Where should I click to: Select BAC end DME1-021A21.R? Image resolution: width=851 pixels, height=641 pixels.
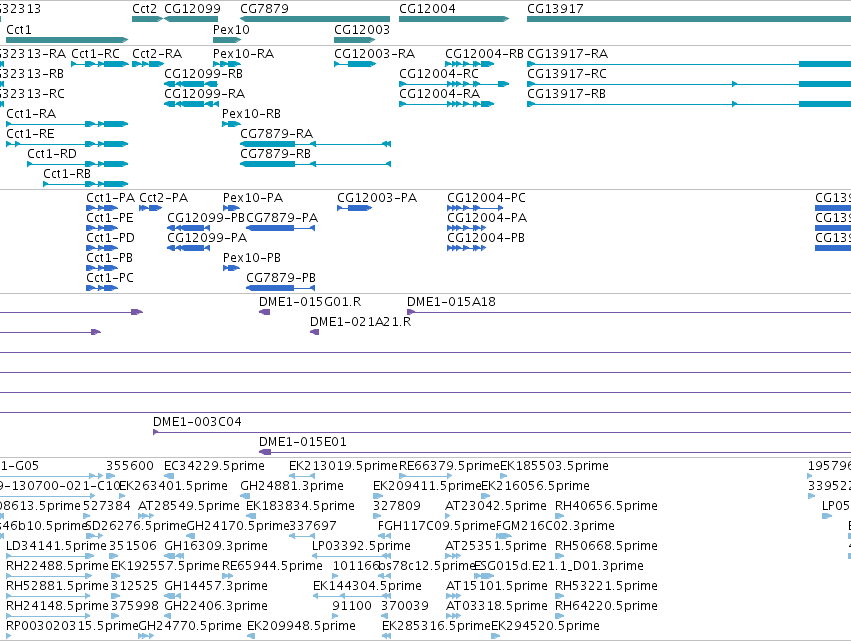(x=360, y=322)
